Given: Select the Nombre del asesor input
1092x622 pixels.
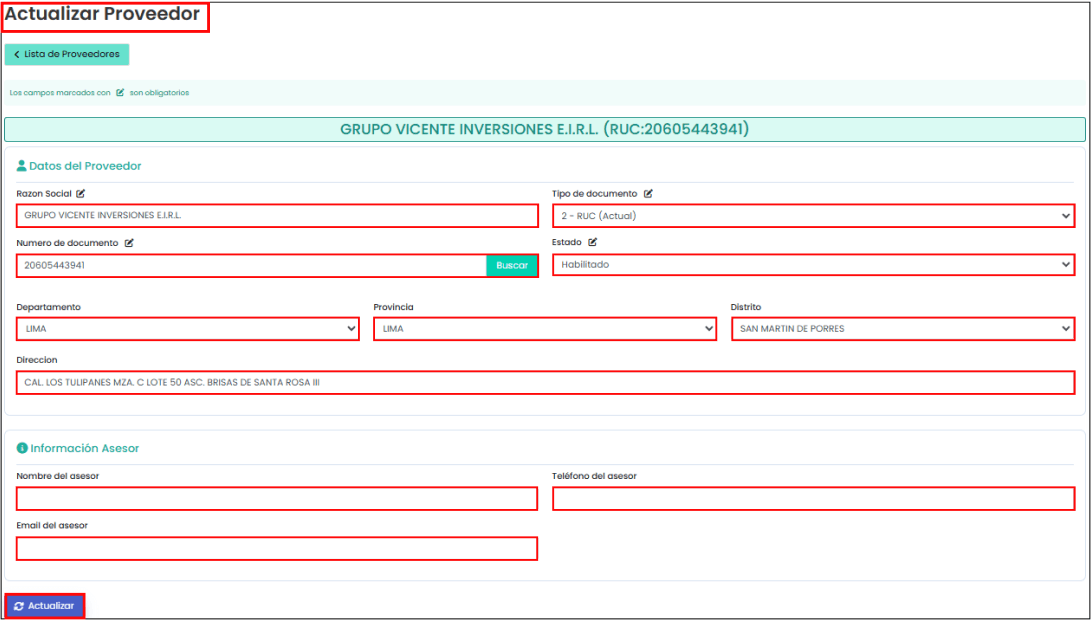Looking at the screenshot, I should tap(277, 499).
